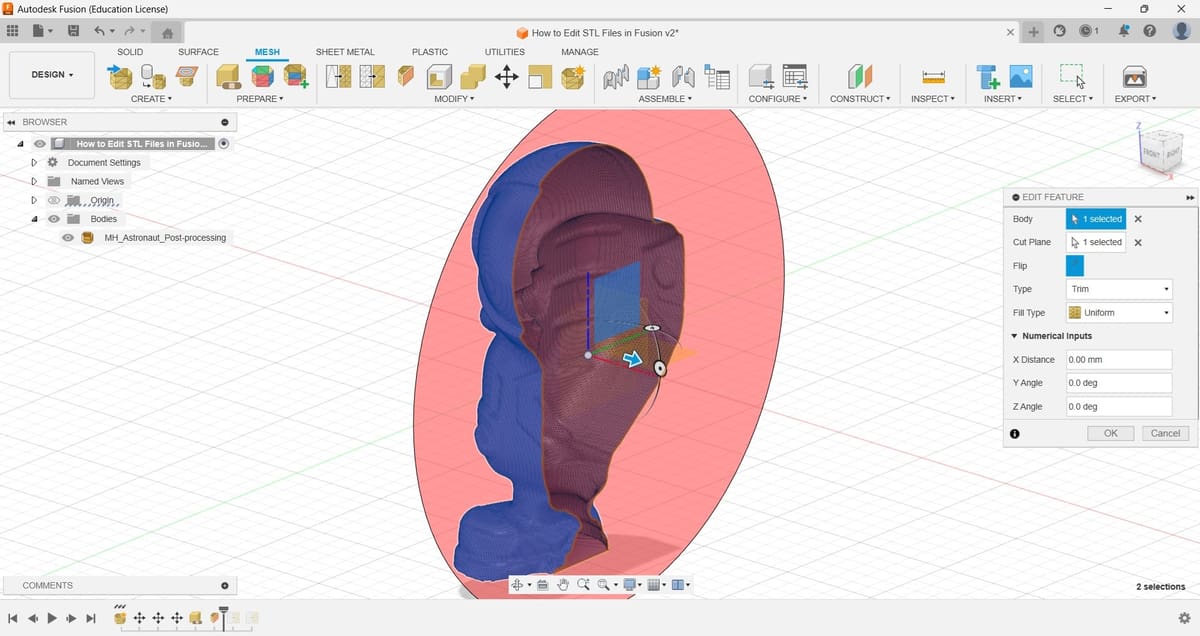Switch to the SOLID tab
This screenshot has width=1200, height=636.
[x=130, y=52]
